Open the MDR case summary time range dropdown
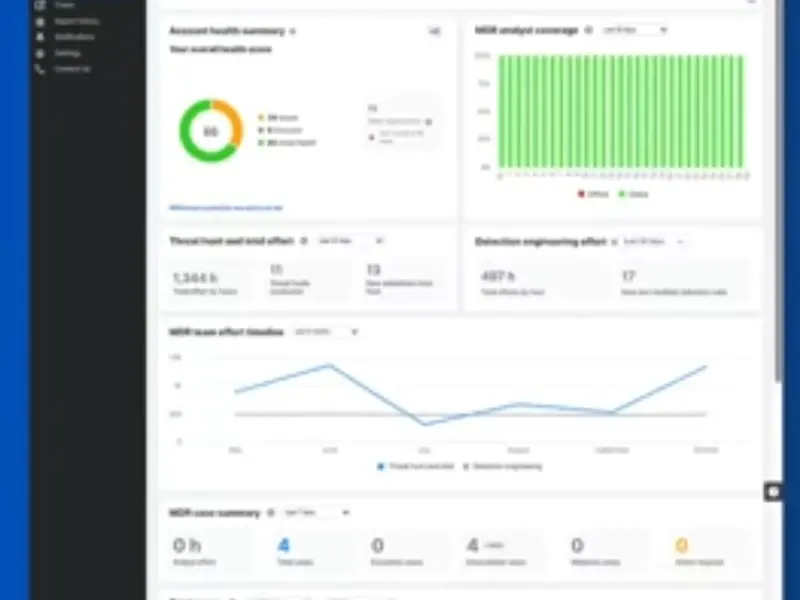The height and width of the screenshot is (600, 800). click(316, 513)
